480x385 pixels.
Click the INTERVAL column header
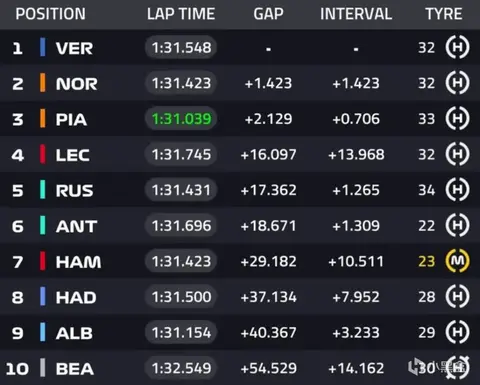click(x=356, y=14)
